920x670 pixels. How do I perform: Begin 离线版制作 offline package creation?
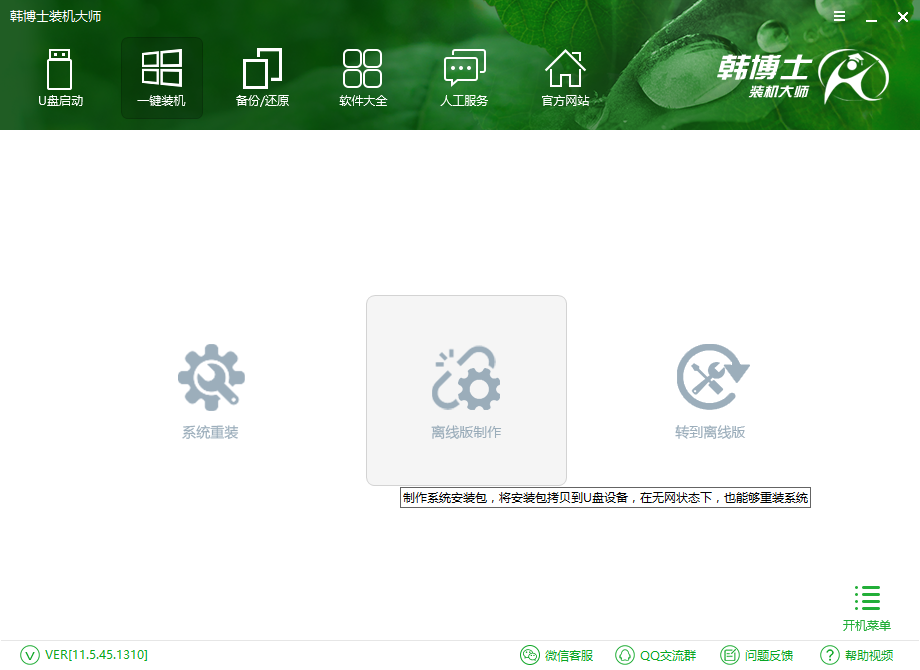[466, 390]
